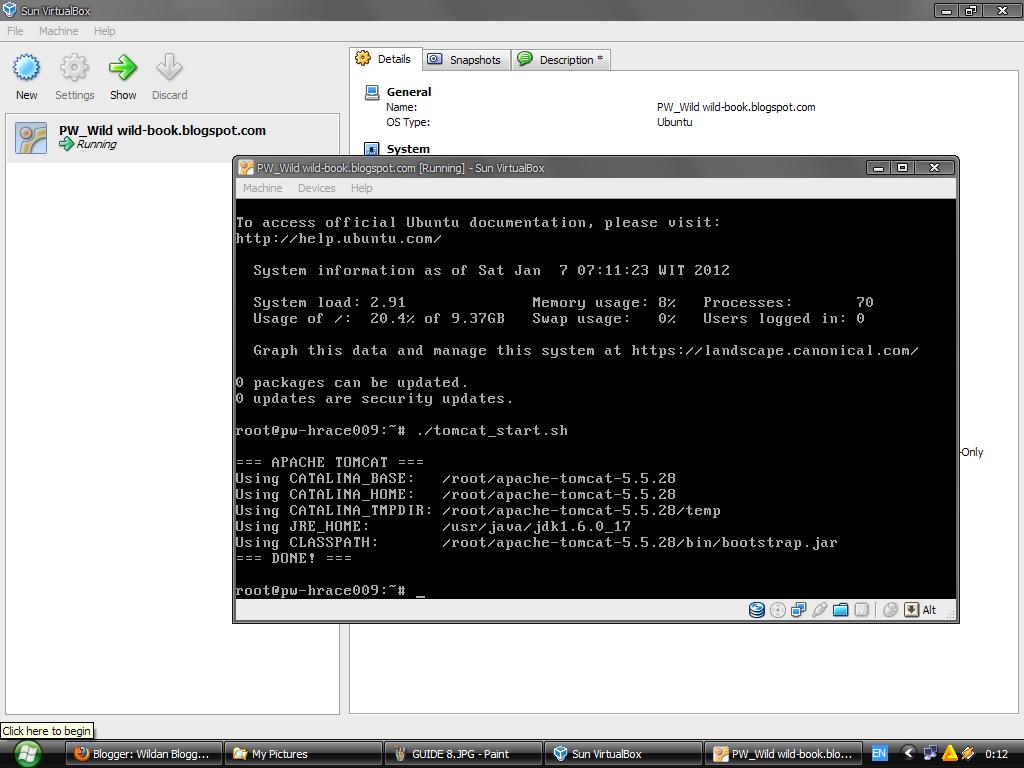
Task: Click the safely remove hardware tray icon
Action: 968,754
